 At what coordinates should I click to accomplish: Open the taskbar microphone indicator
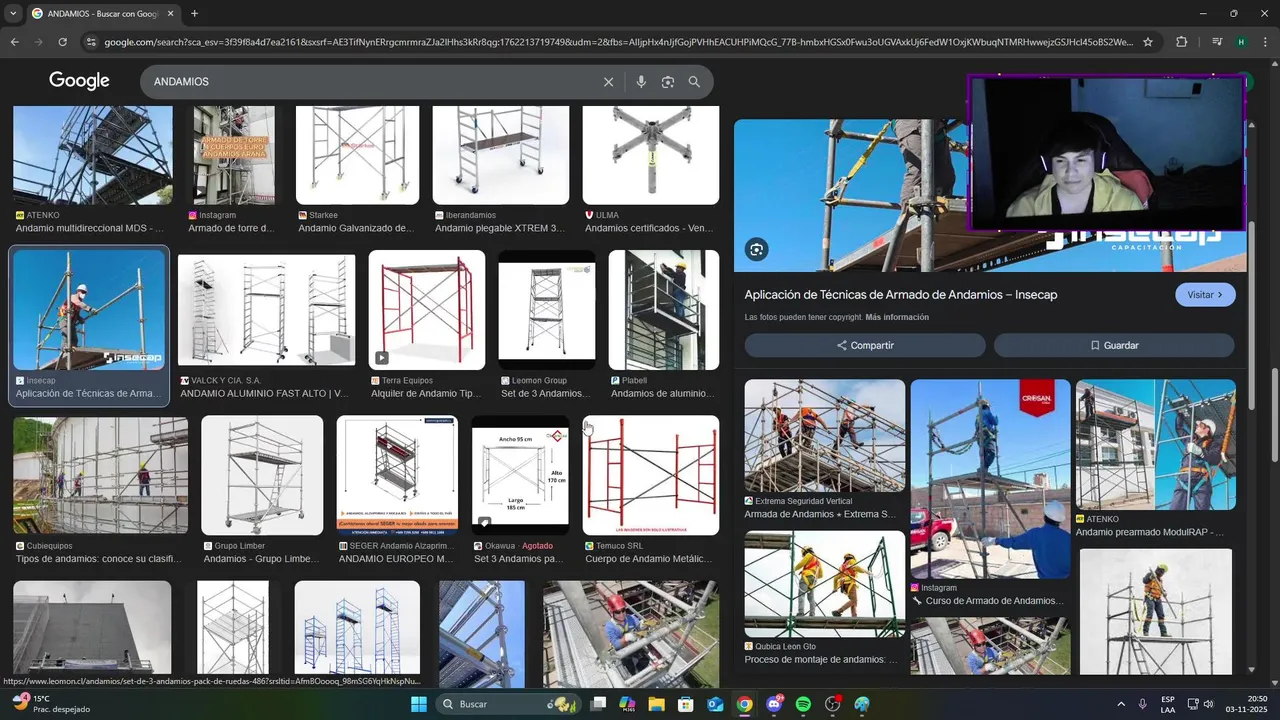coord(1142,704)
